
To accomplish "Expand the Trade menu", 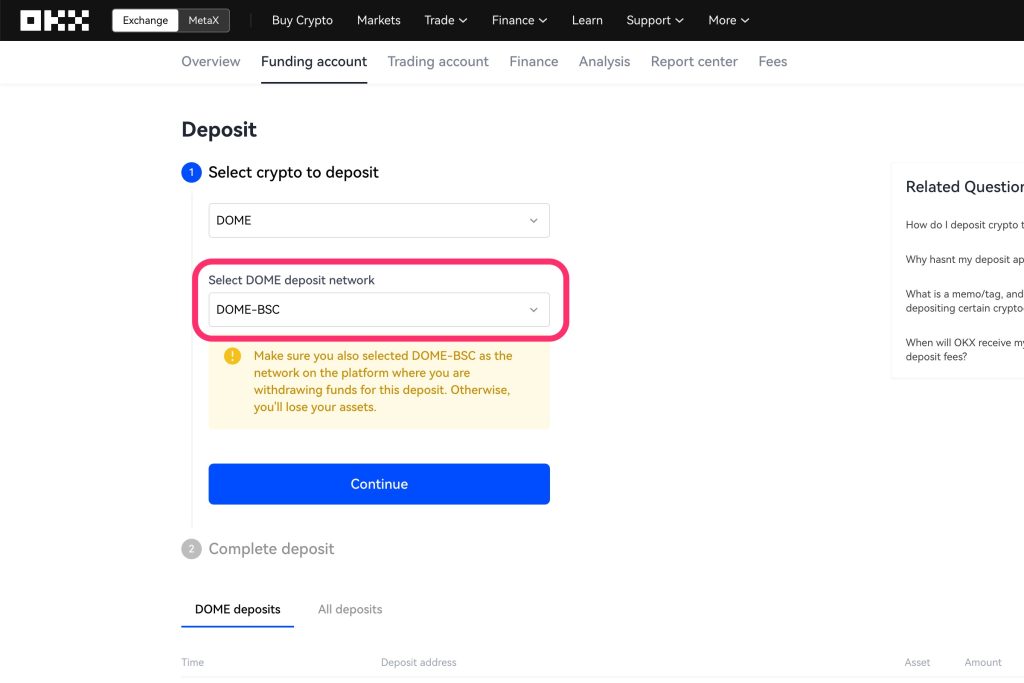I will 445,20.
